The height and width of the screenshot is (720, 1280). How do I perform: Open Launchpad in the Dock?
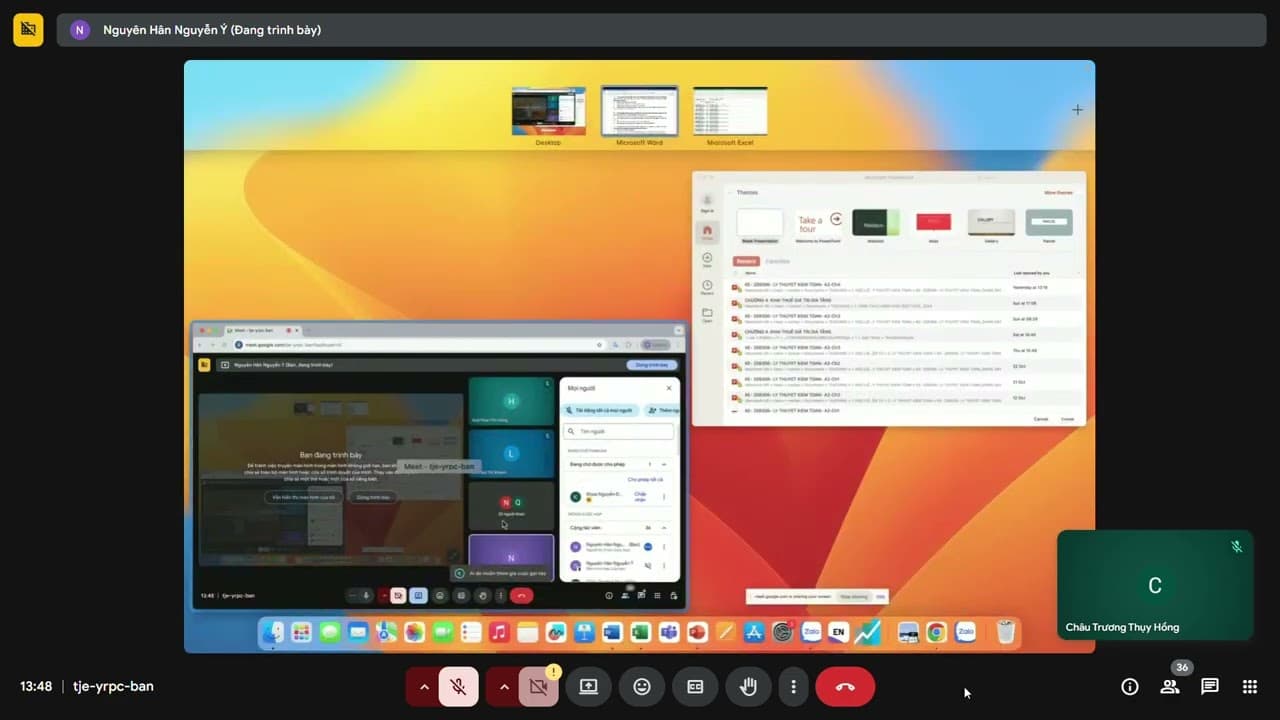(301, 632)
